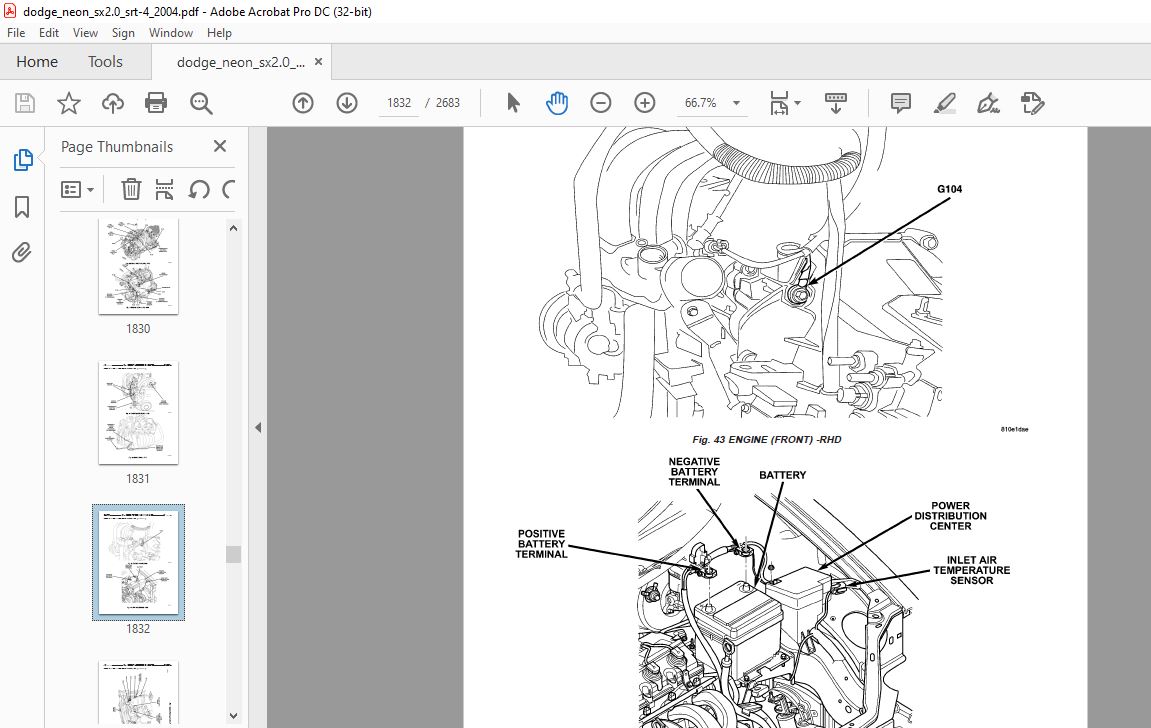This screenshot has height=728, width=1151.
Task: Open the zoom level 66.7% dropdown
Action: coord(736,103)
